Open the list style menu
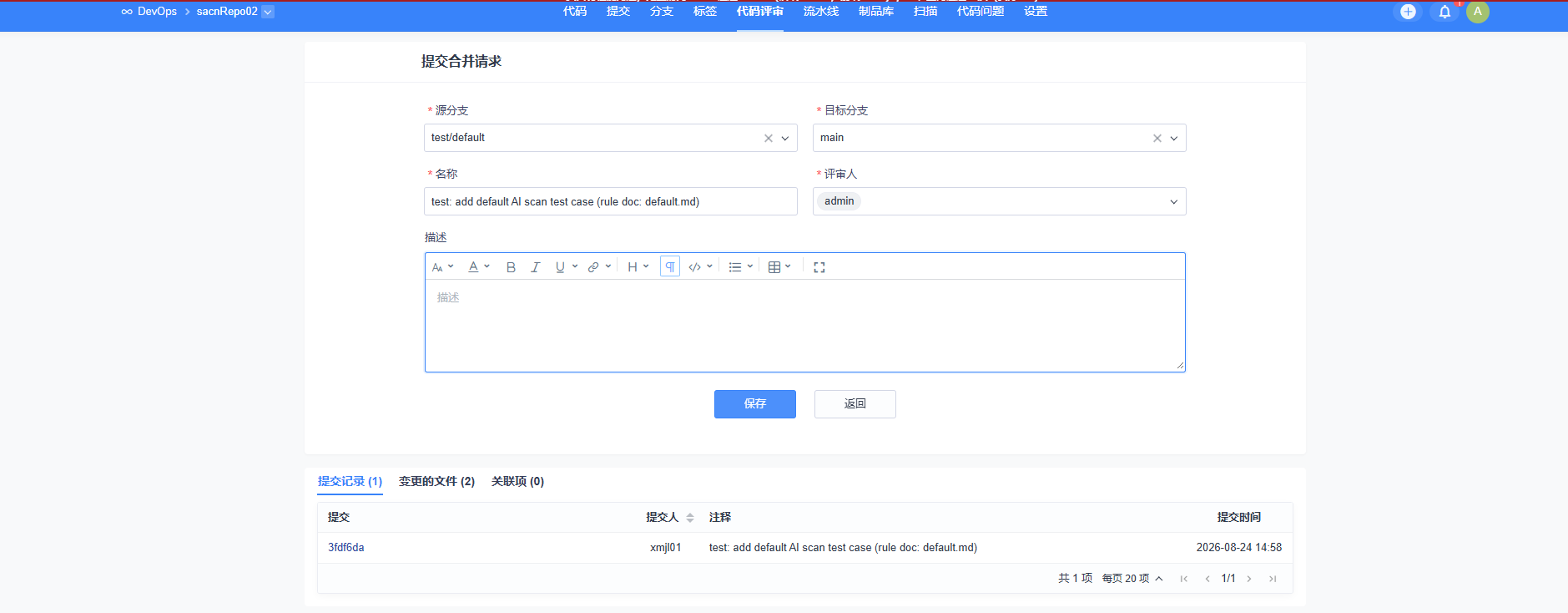The image size is (1568, 613). tap(740, 267)
